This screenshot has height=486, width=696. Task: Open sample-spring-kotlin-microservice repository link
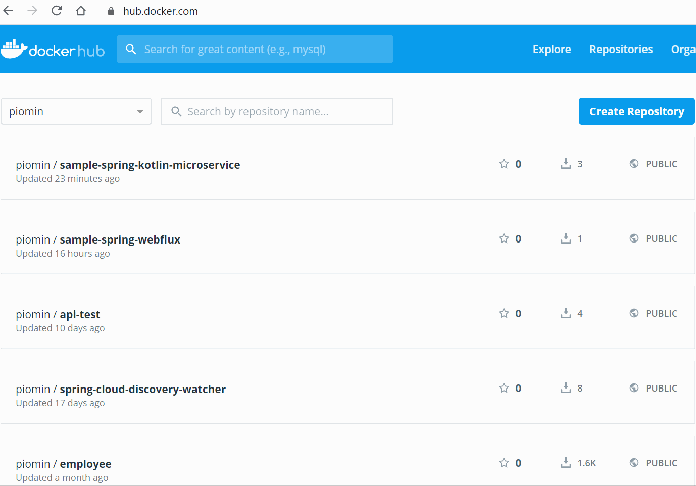pyautogui.click(x=150, y=165)
